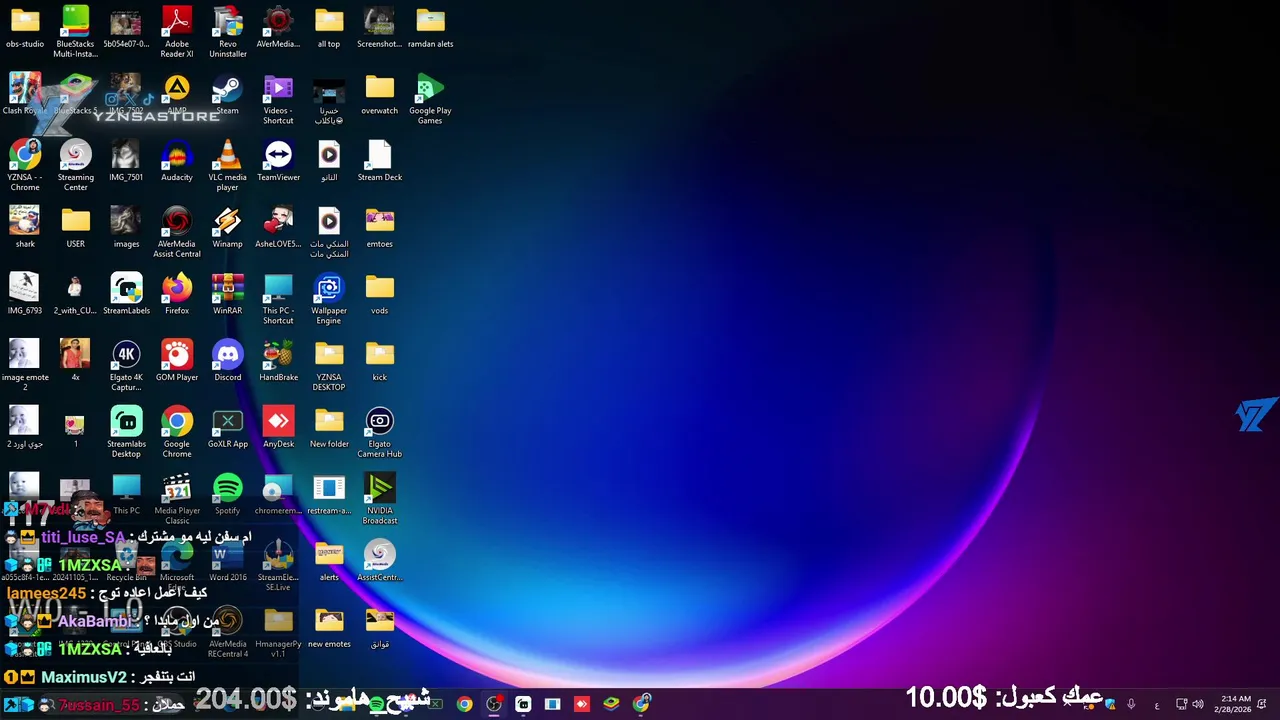
Task: Select the AsheLOVE5 image file
Action: (x=278, y=227)
